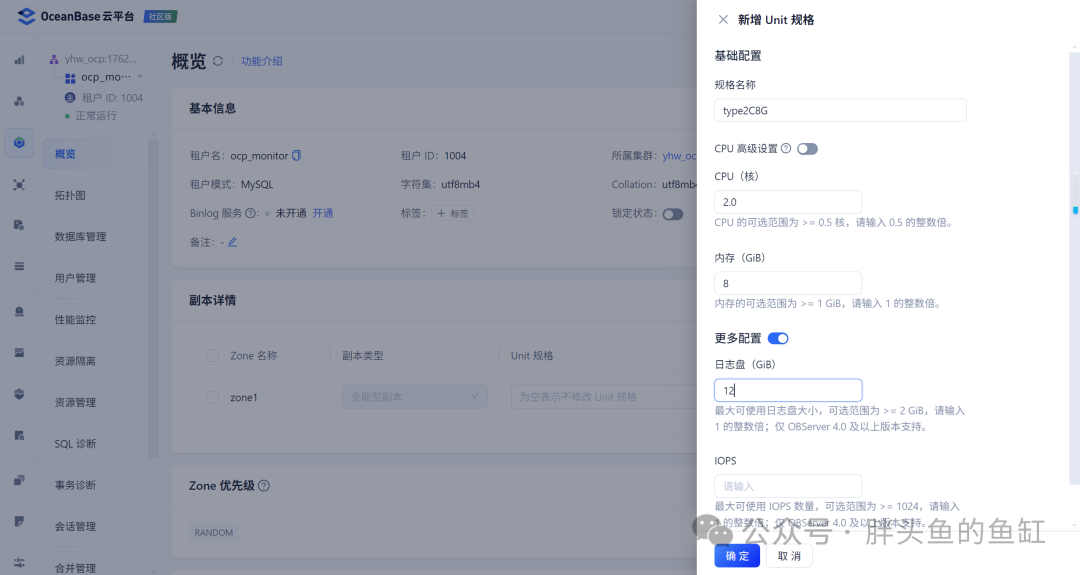Click the 取消 button
1080x575 pixels.
click(789, 556)
